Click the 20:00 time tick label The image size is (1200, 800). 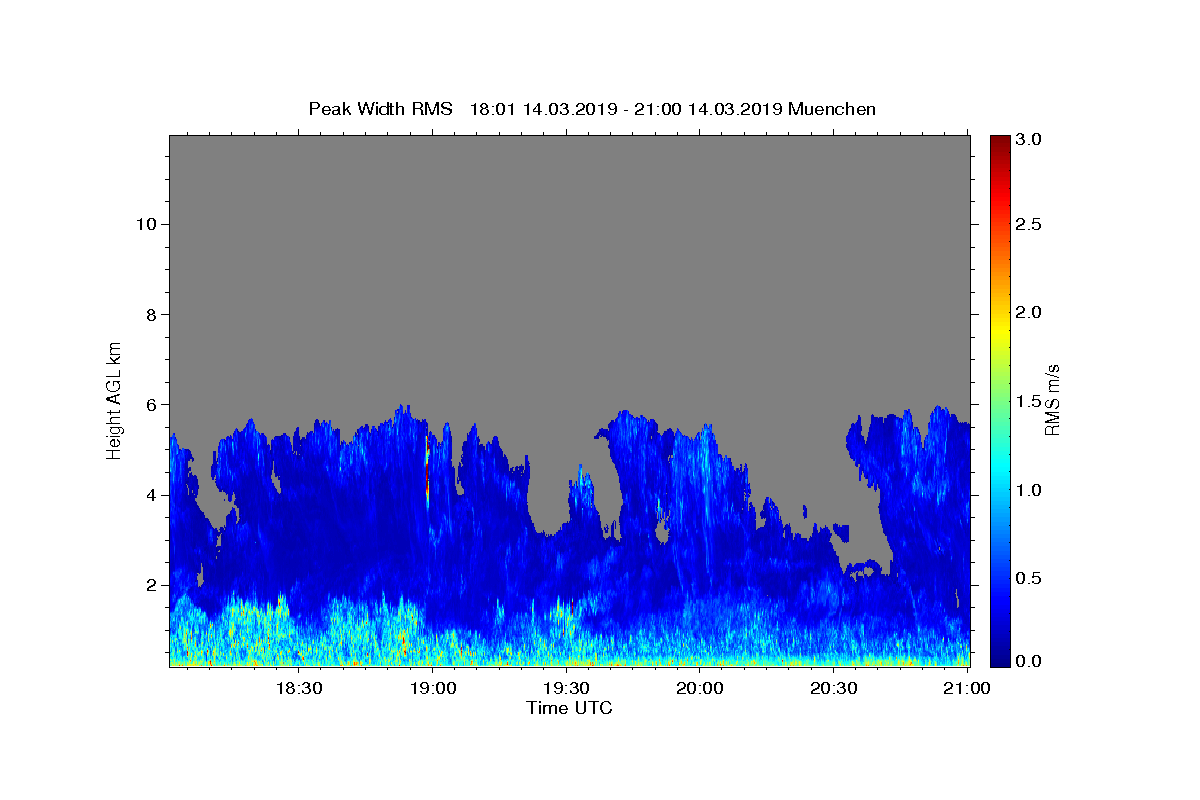point(700,688)
